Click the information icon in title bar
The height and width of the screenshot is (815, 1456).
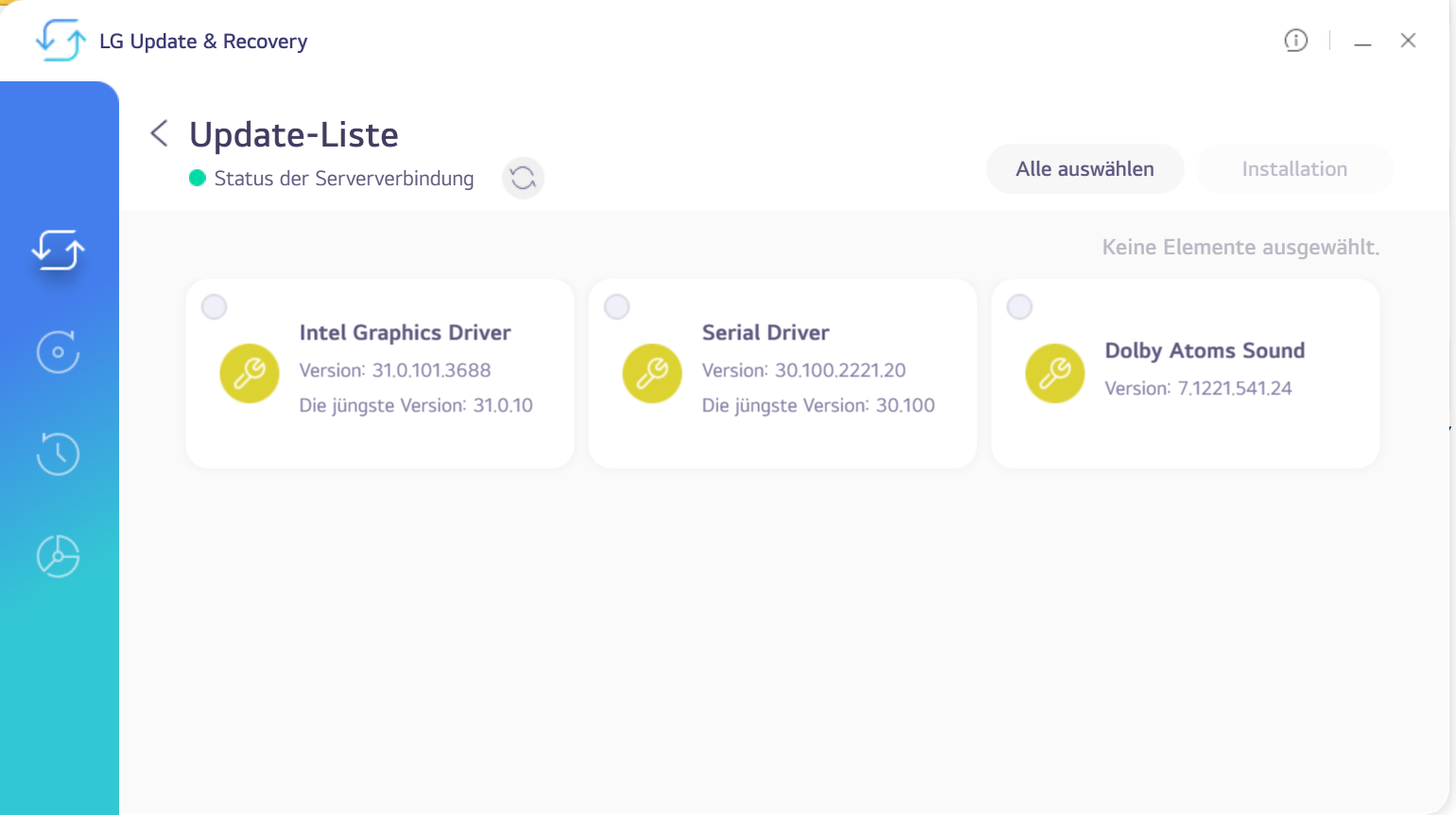1295,41
